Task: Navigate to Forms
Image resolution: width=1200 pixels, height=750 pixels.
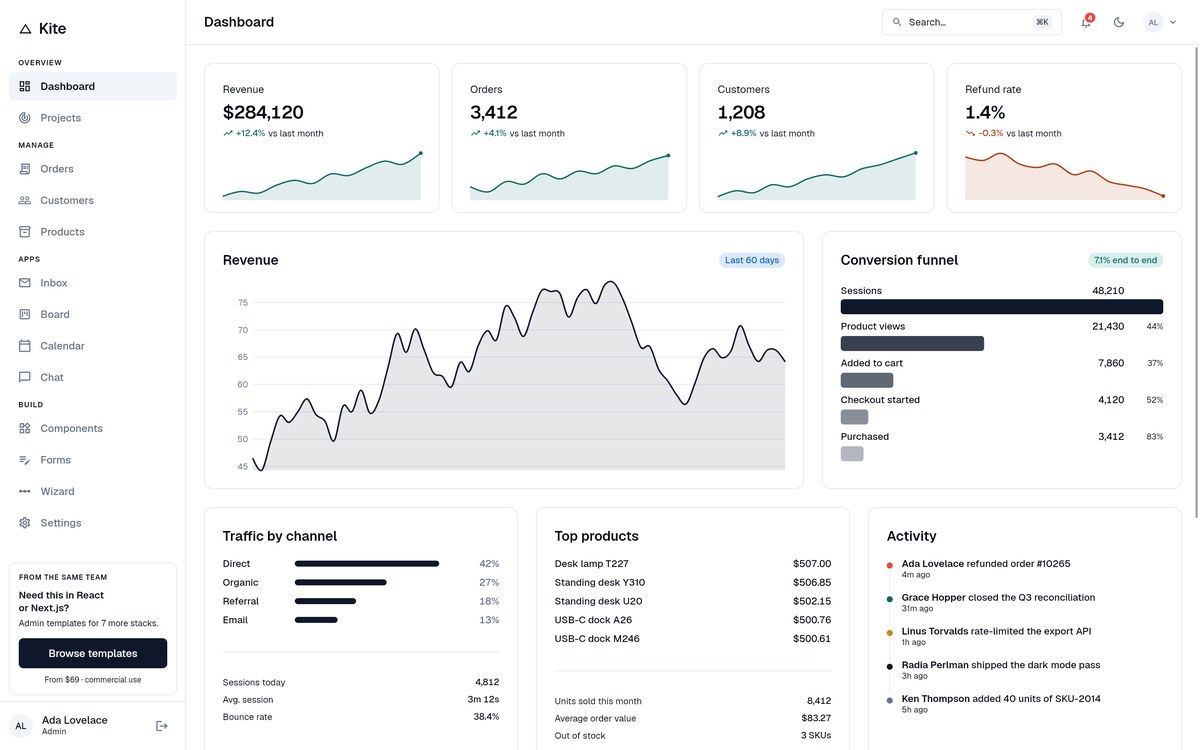Action: click(x=93, y=460)
